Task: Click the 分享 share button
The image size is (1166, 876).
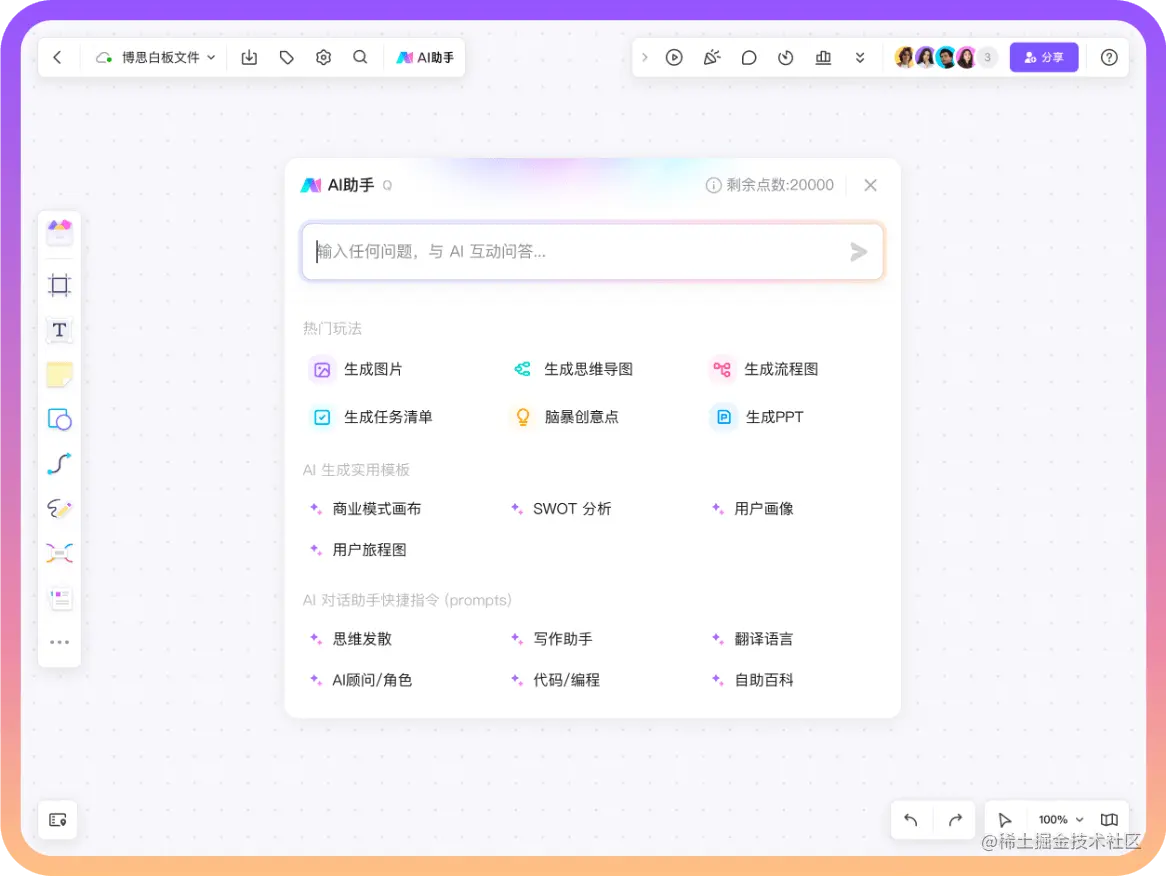Action: coord(1044,57)
